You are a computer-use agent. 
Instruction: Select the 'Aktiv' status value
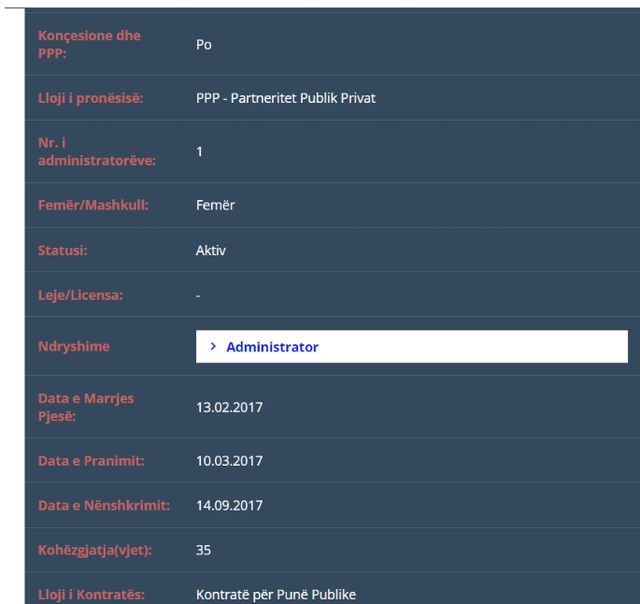(211, 250)
